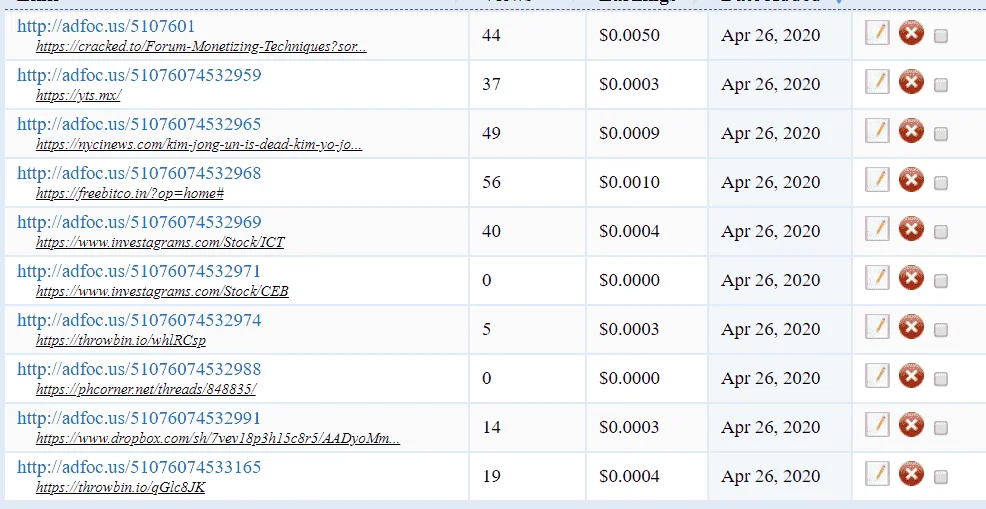Edit the phcorner.net link entry

click(x=877, y=376)
